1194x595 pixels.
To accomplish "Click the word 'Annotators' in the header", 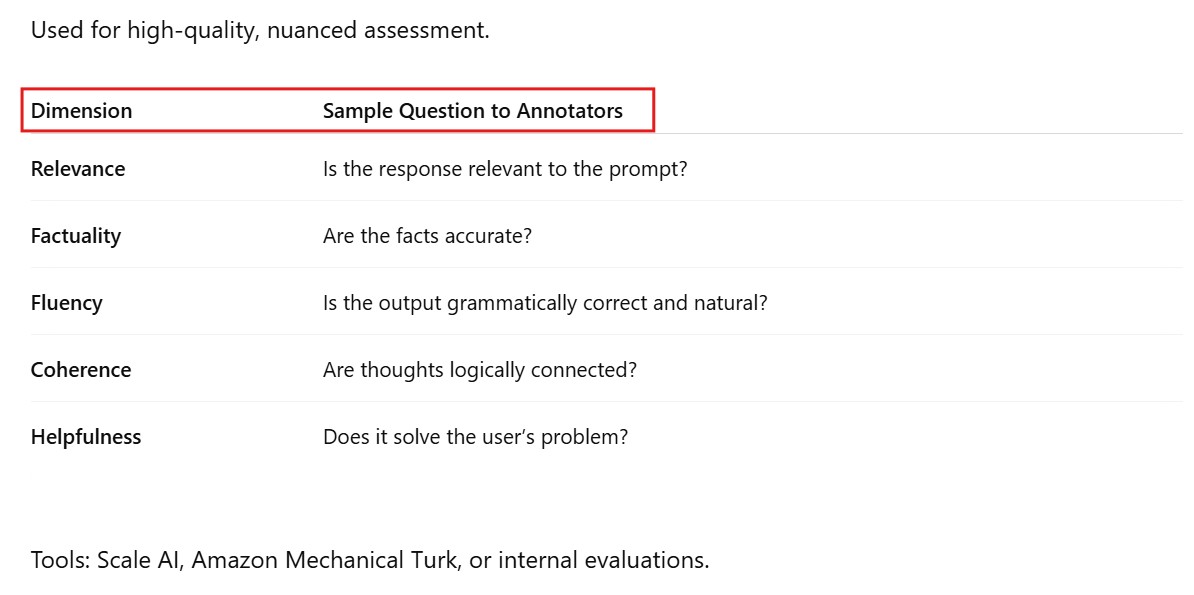I will (x=569, y=111).
